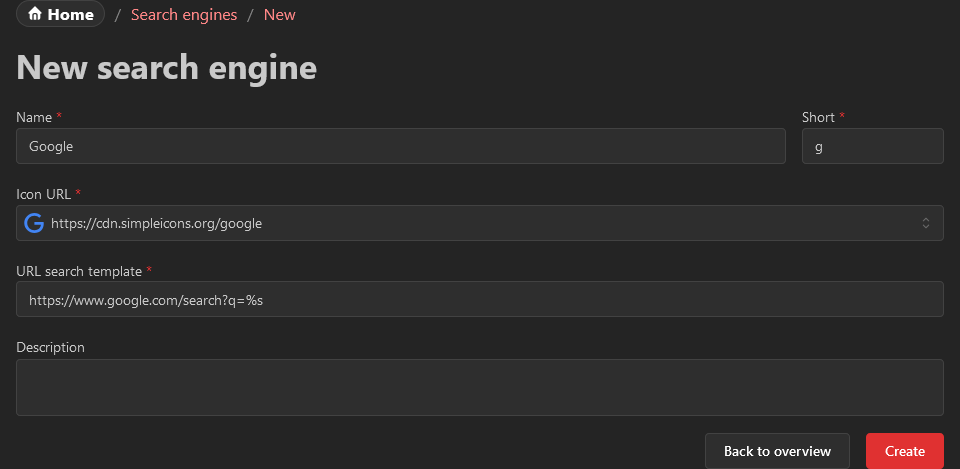Click the URL search template label
Viewport: 960px width, 469px height.
[x=79, y=271]
